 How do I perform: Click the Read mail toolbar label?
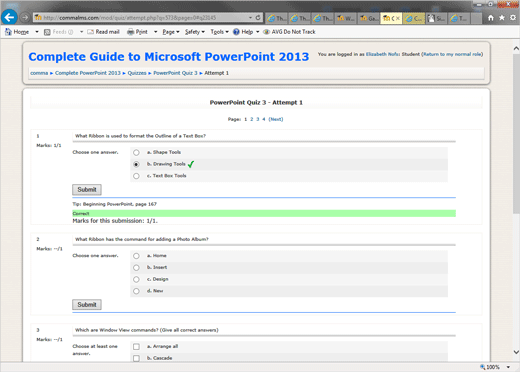(x=107, y=32)
